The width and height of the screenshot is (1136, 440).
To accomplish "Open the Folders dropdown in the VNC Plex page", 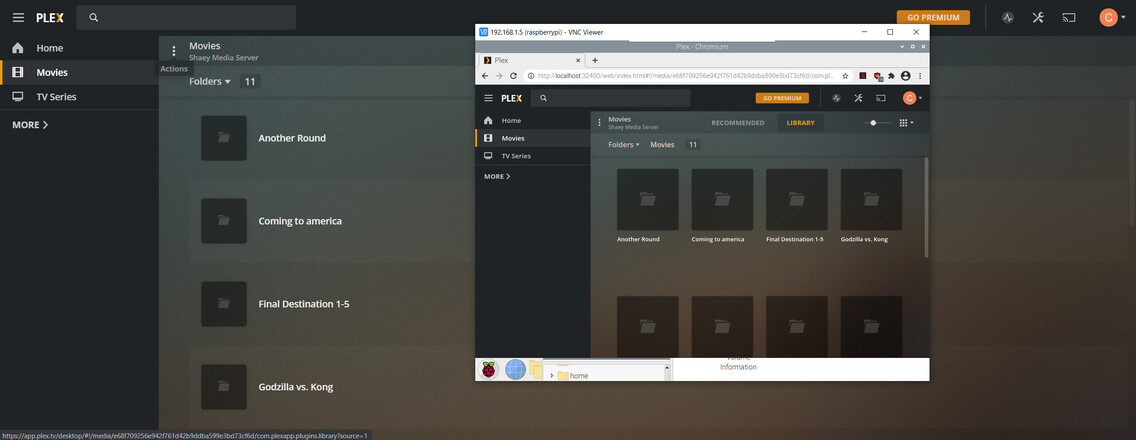I will [624, 145].
